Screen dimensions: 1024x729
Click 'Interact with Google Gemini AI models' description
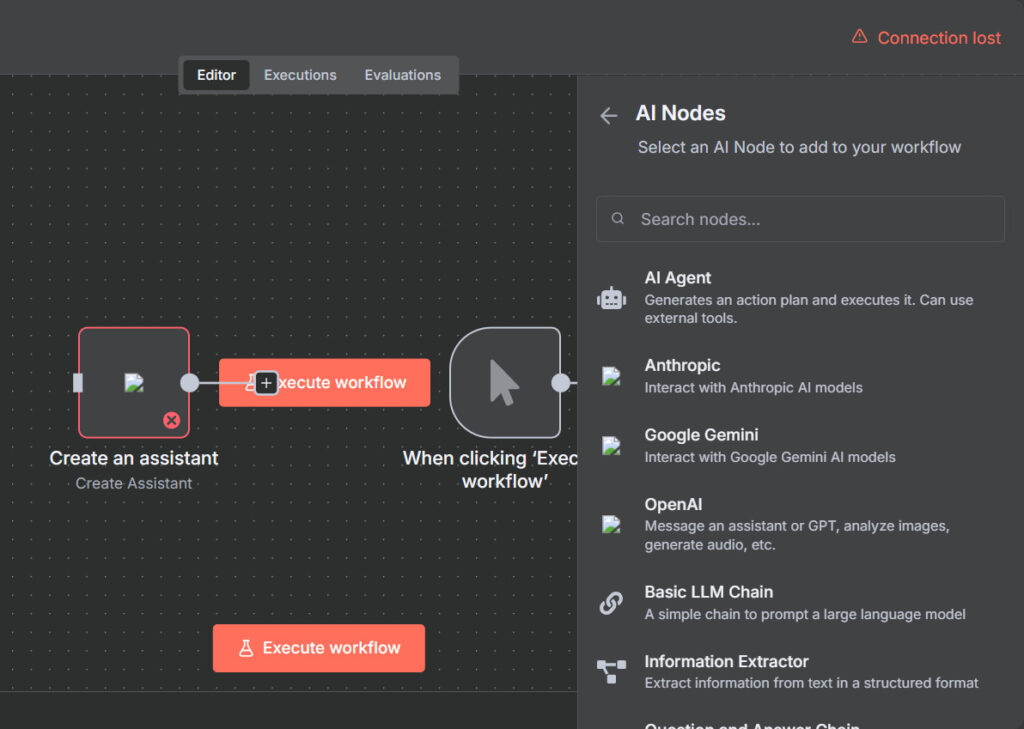(770, 457)
